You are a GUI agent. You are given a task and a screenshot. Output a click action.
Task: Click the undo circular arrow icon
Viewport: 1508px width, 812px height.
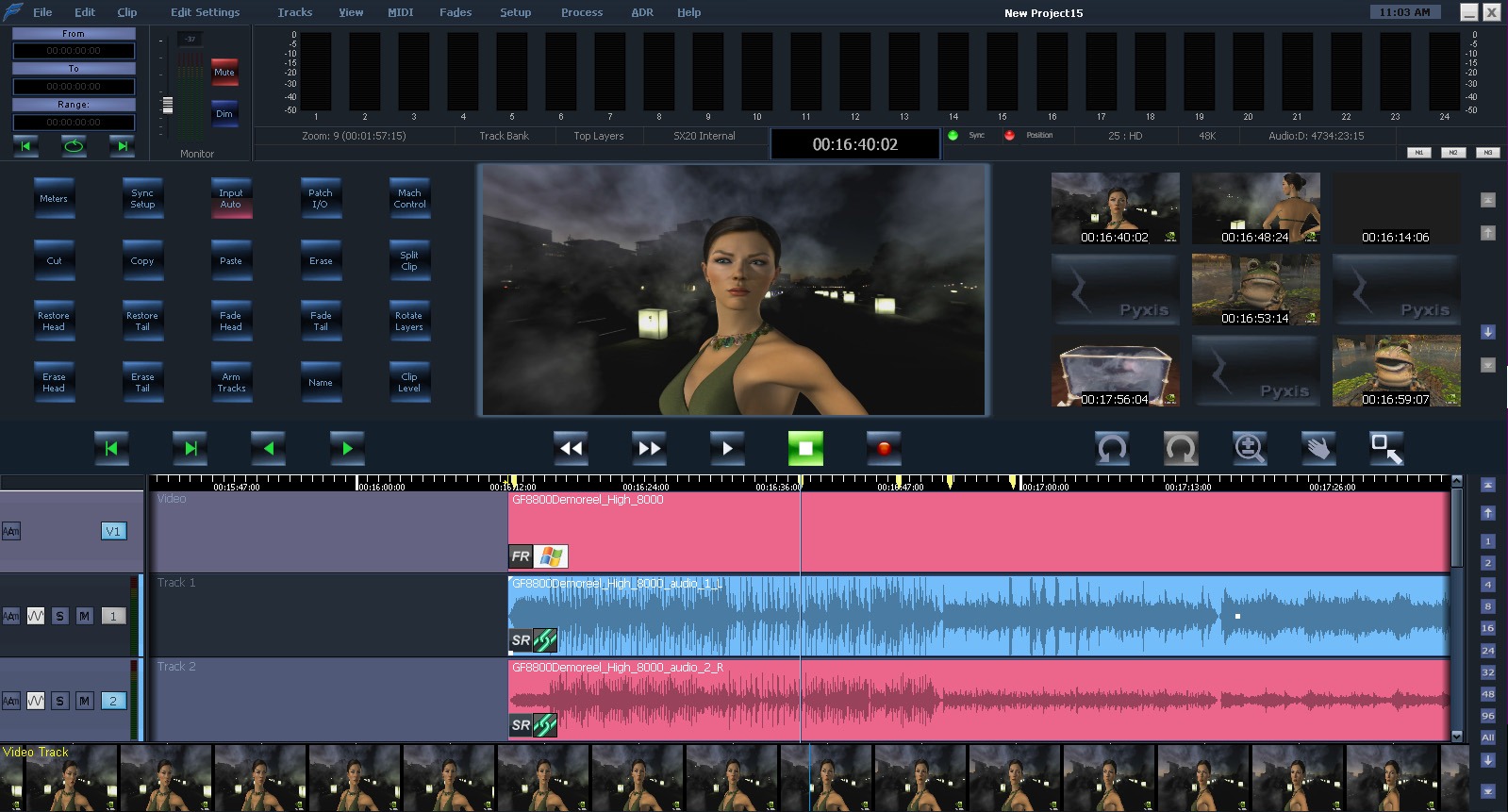pos(1112,448)
